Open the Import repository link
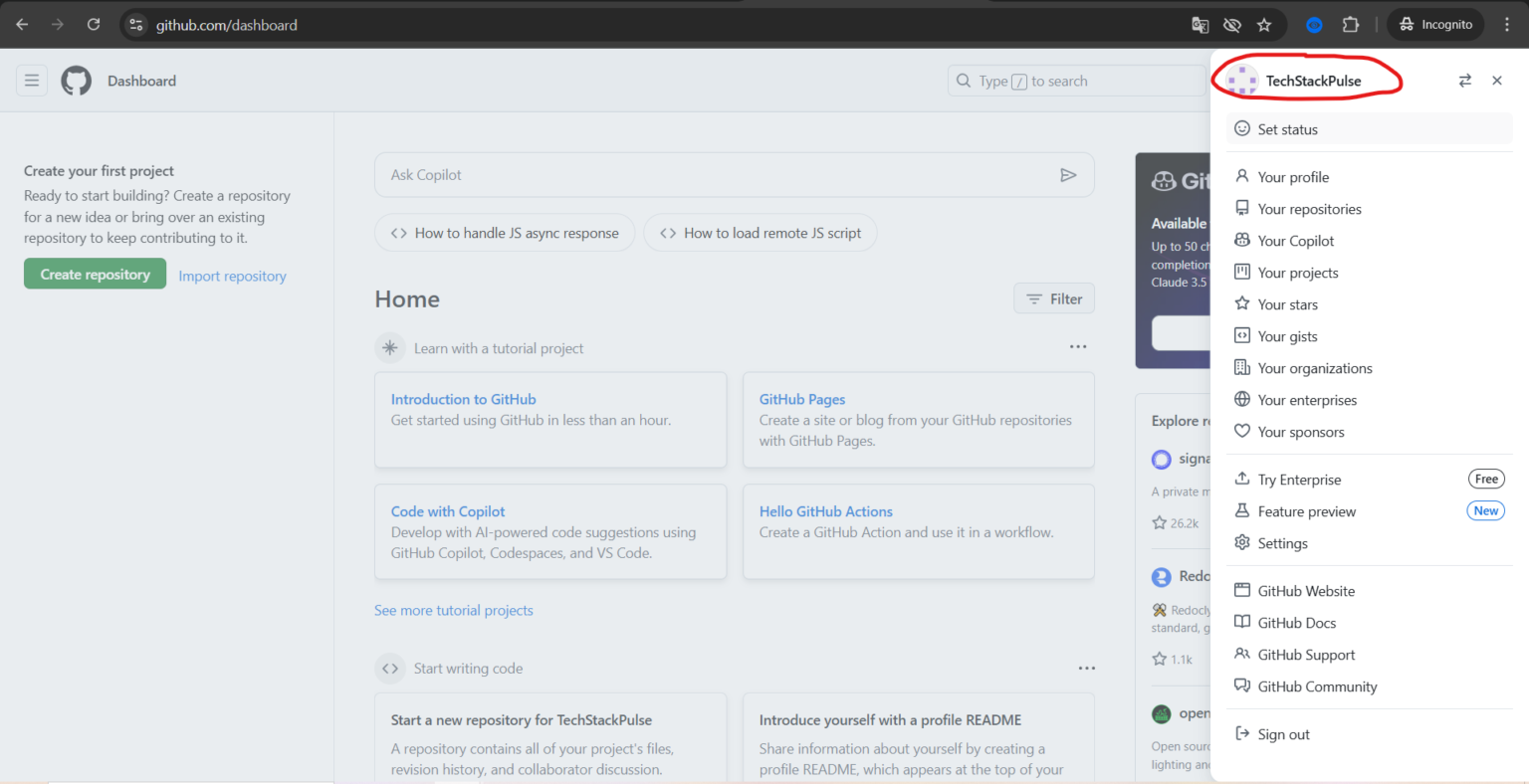This screenshot has width=1529, height=784. (x=231, y=276)
